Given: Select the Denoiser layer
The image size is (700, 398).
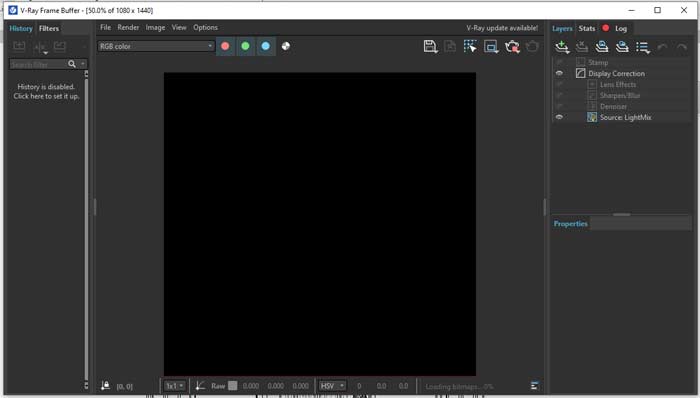Looking at the screenshot, I should pyautogui.click(x=613, y=107).
